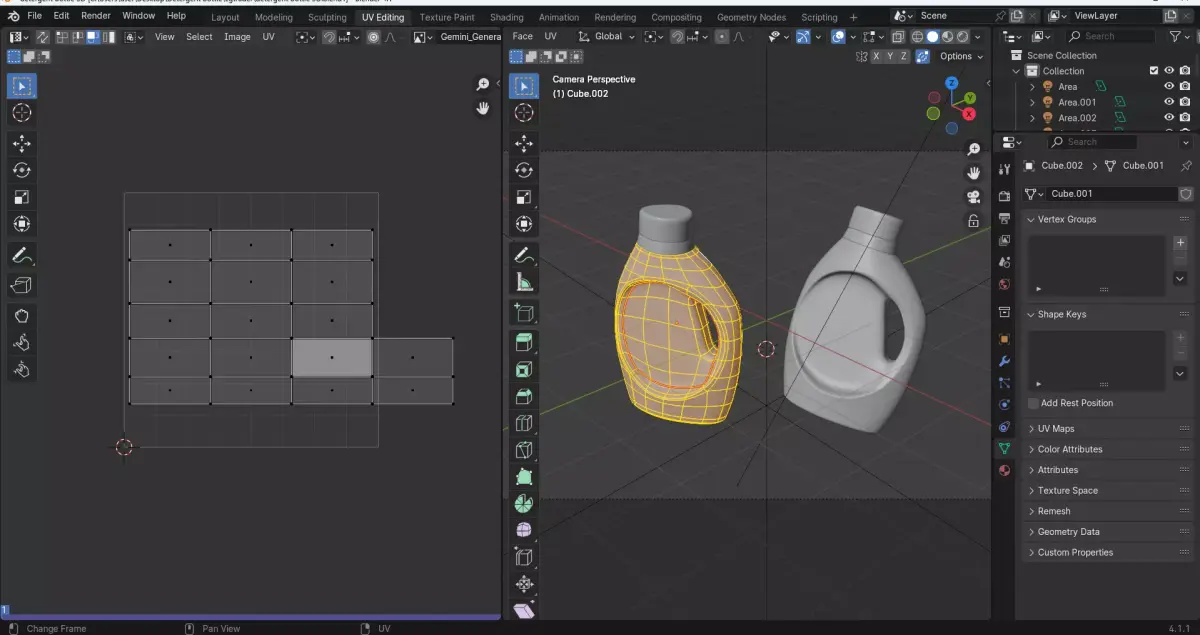Viewport: 1200px width, 635px height.
Task: Toggle X mirror axis in 3D viewport
Action: 876,56
